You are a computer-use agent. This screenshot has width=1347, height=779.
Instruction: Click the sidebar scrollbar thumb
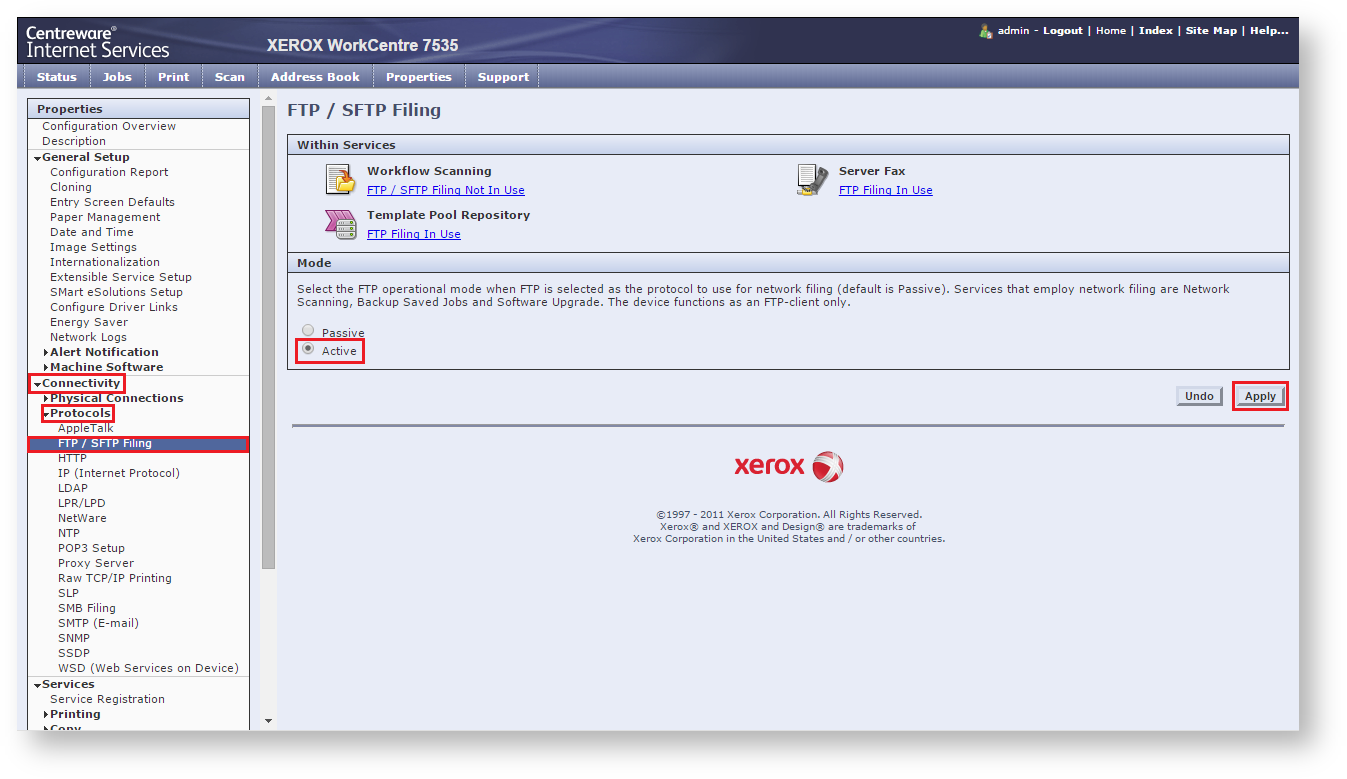coord(268,337)
